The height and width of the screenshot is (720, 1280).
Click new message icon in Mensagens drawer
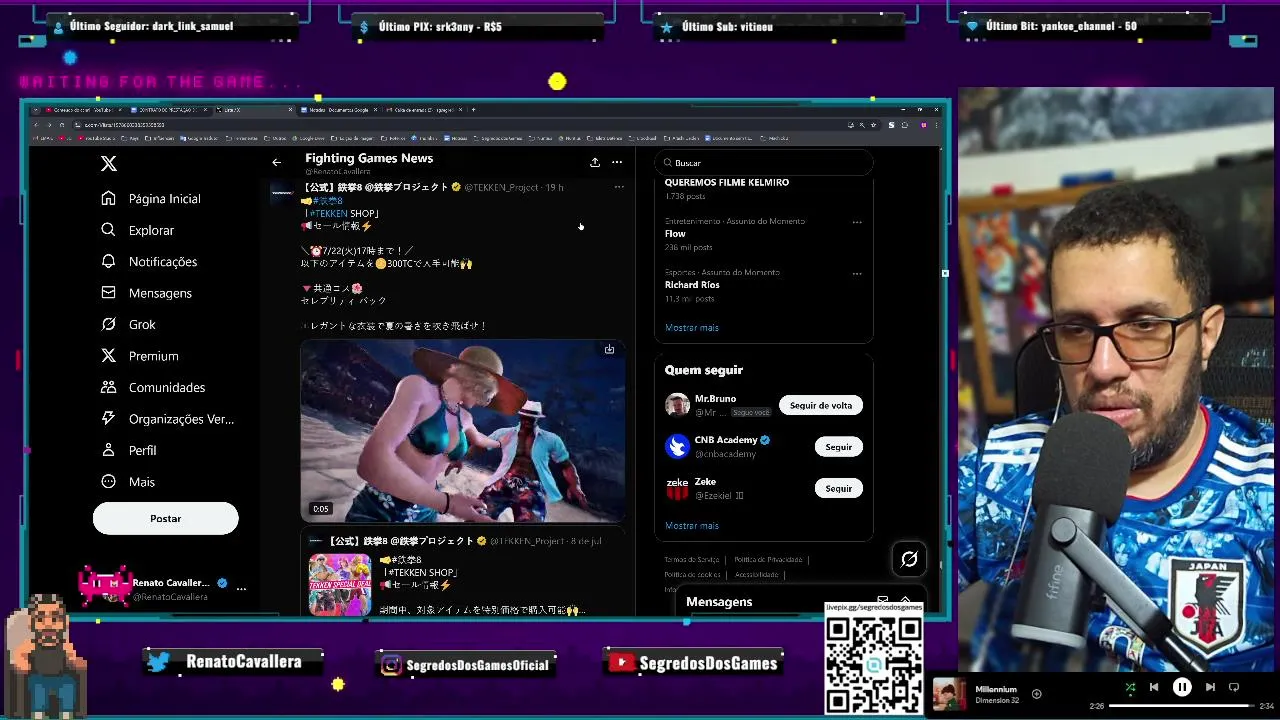point(882,601)
